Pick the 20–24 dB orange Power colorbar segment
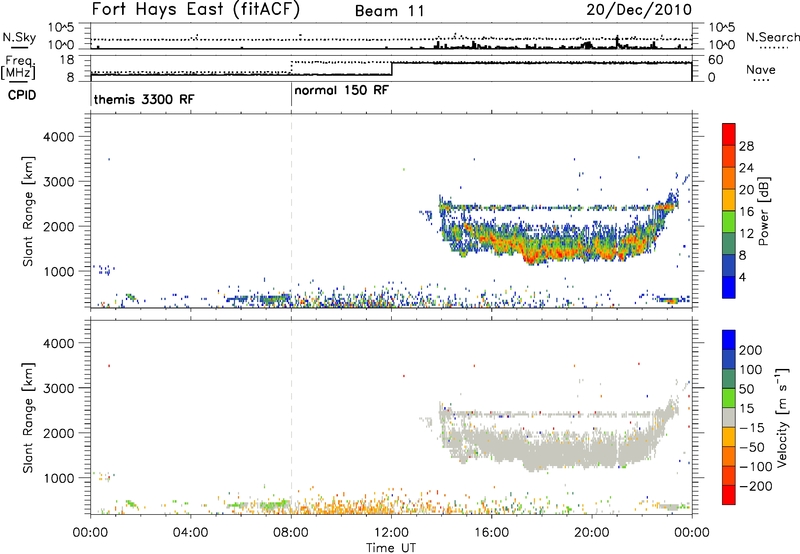800x554 pixels. (729, 179)
